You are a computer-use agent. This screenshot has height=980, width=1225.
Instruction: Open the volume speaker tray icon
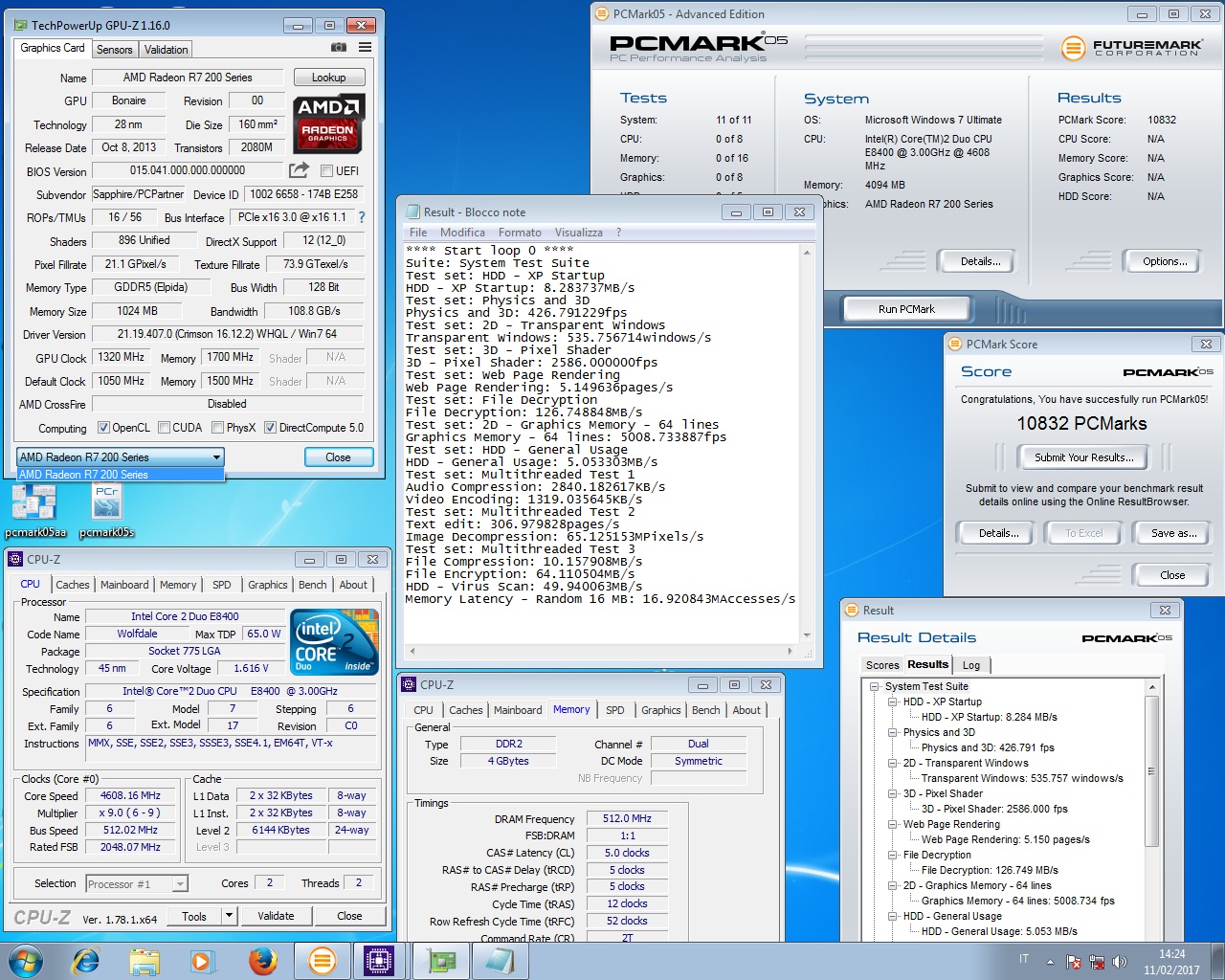point(1120,962)
